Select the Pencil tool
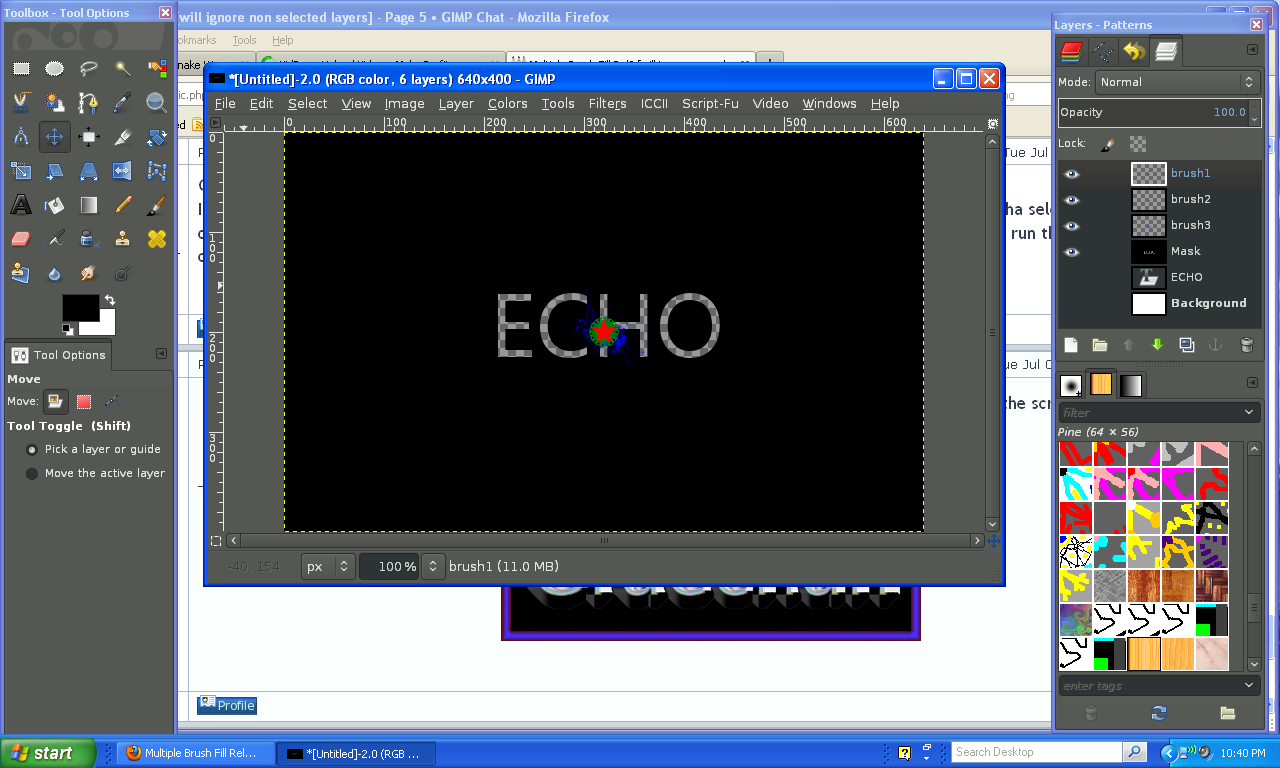1280x768 pixels. pyautogui.click(x=123, y=205)
